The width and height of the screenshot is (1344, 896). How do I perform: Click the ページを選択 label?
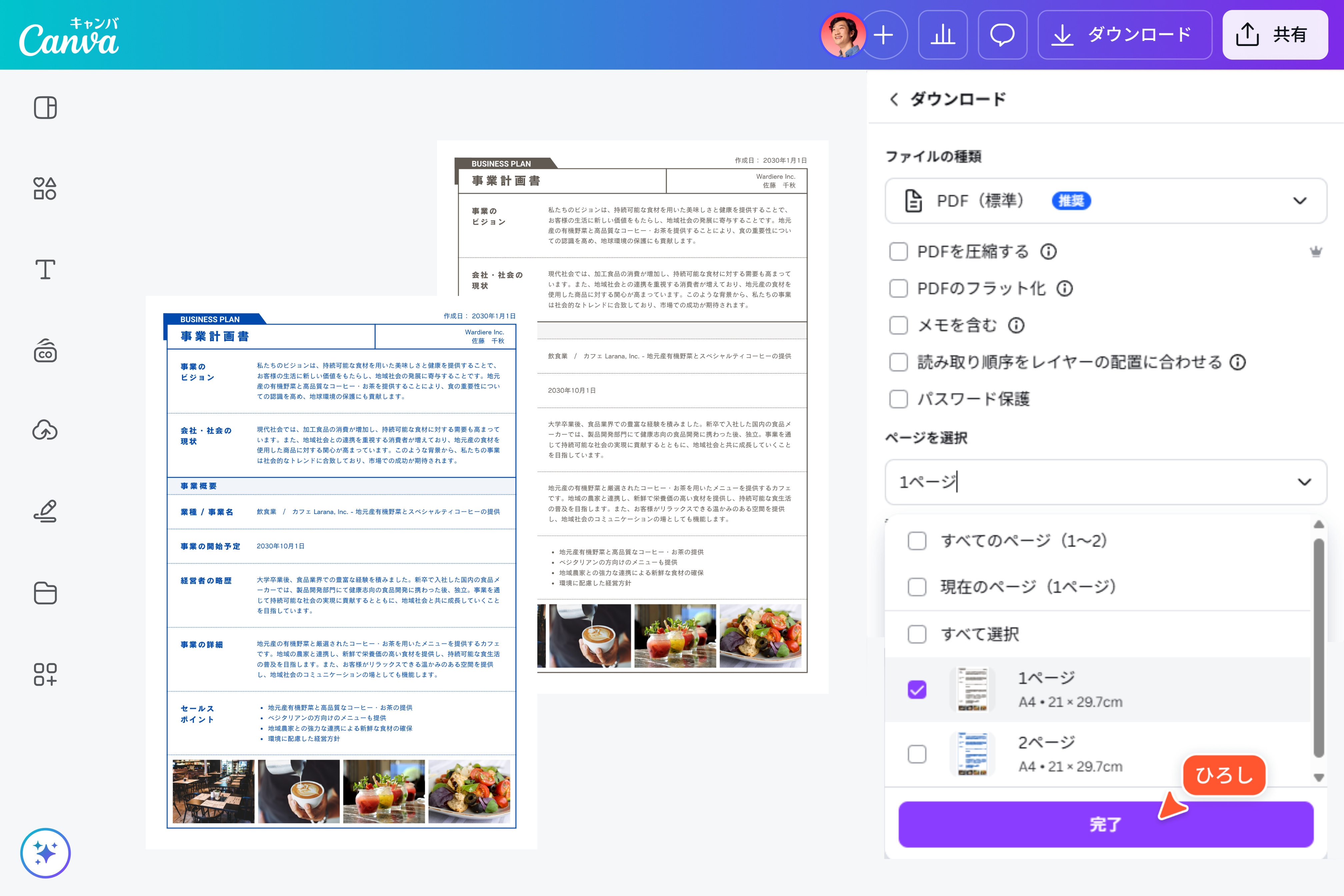coord(926,438)
